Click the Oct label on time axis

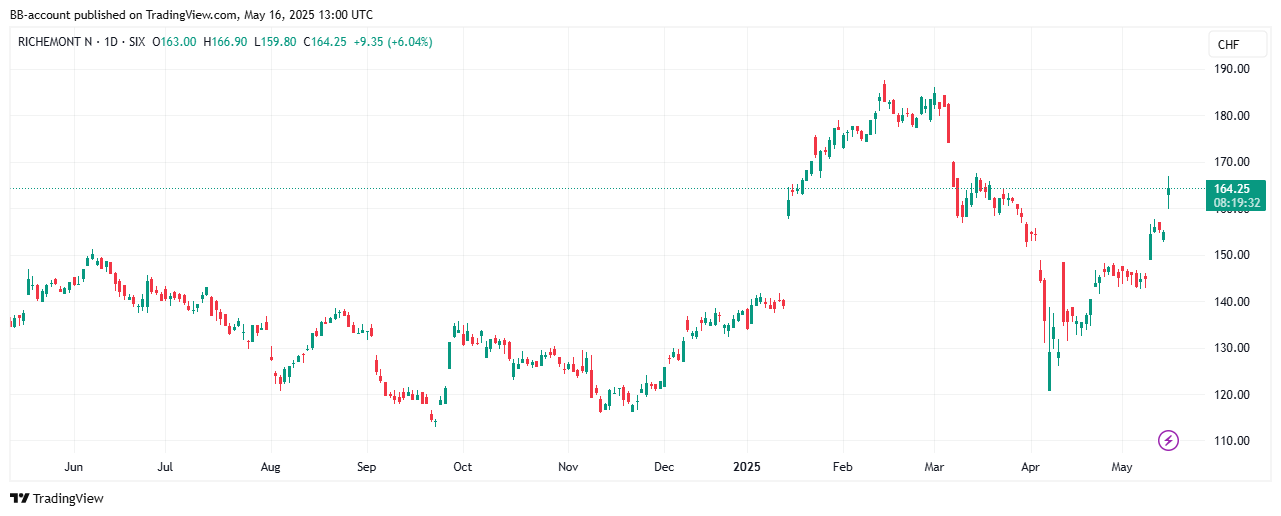462,467
